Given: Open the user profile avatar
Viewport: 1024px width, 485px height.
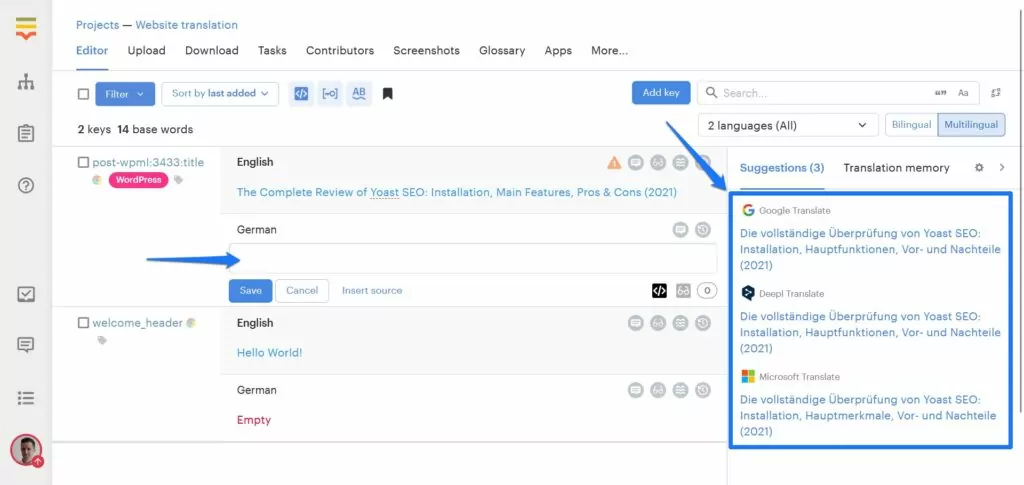Looking at the screenshot, I should (x=26, y=450).
